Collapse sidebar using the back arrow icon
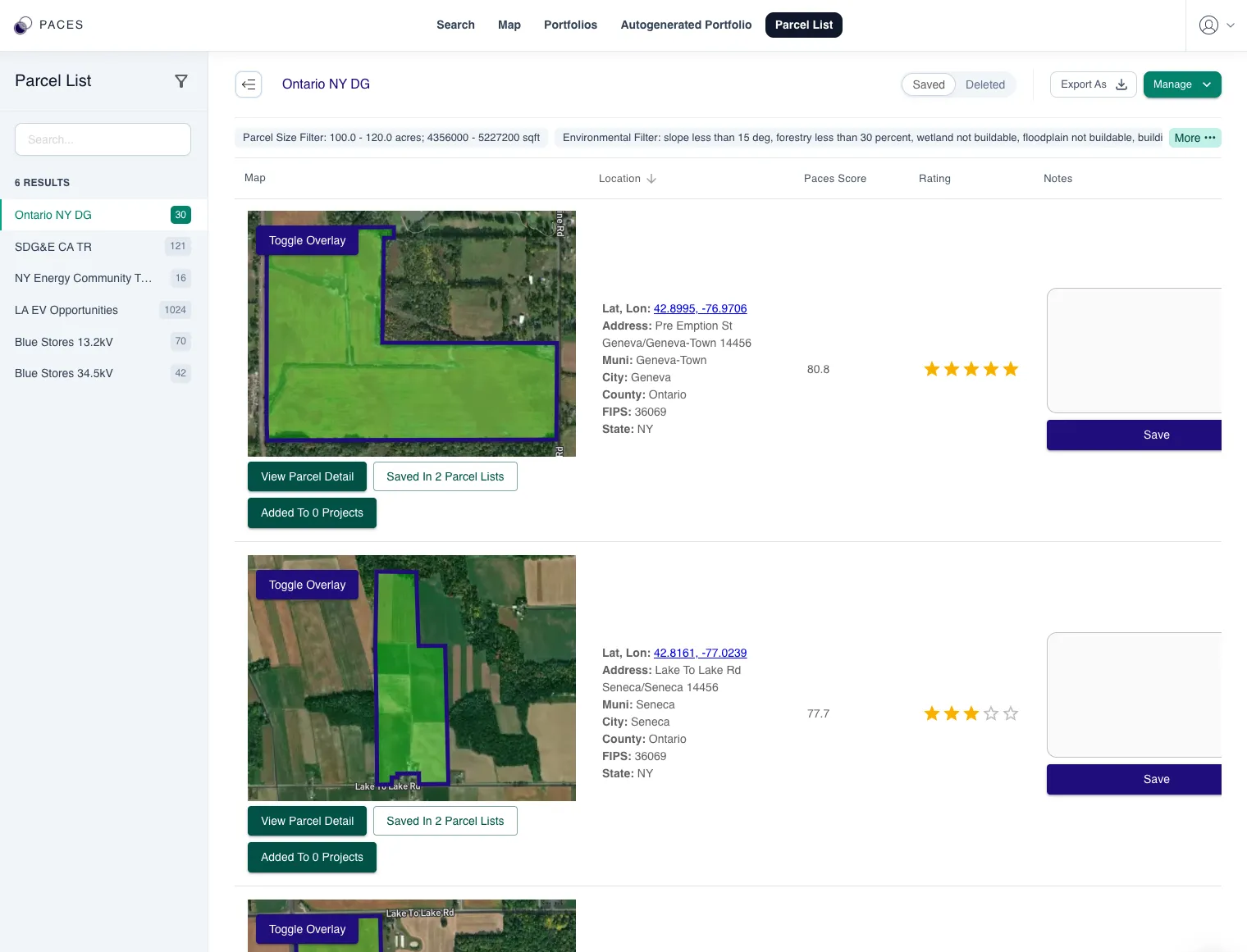Image resolution: width=1247 pixels, height=952 pixels. pos(249,84)
